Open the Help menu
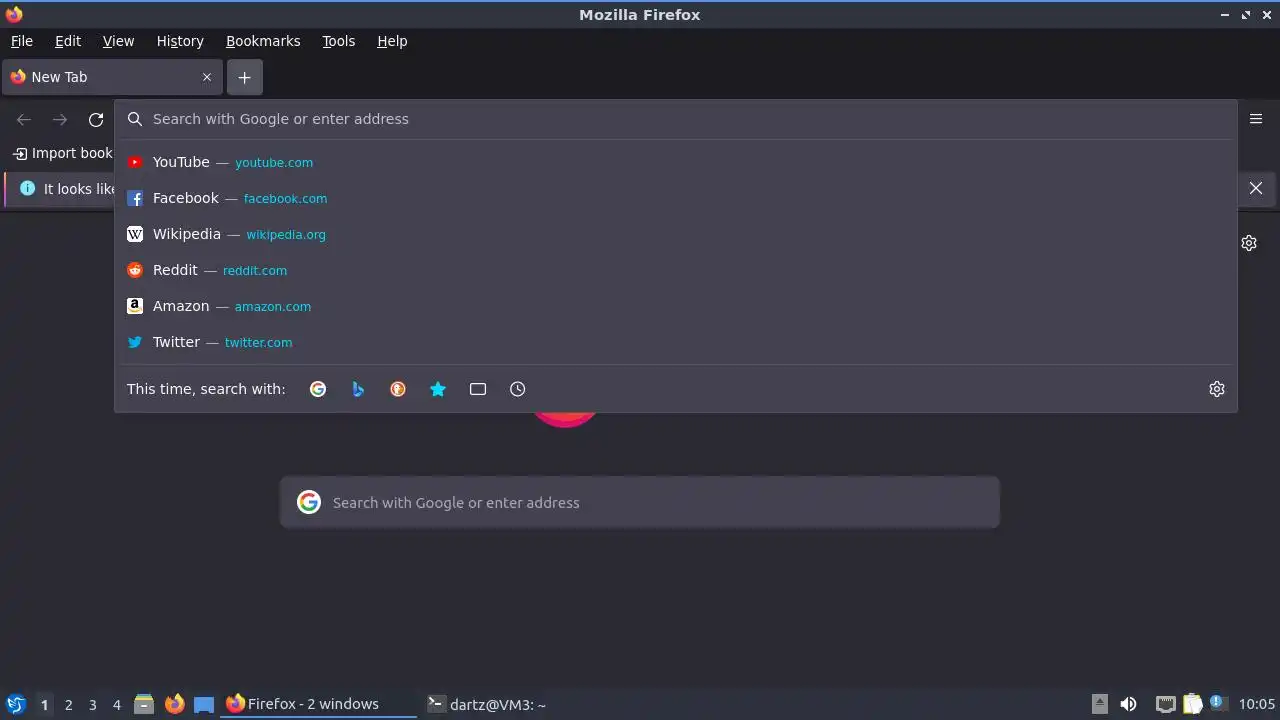Viewport: 1280px width, 720px height. click(392, 41)
